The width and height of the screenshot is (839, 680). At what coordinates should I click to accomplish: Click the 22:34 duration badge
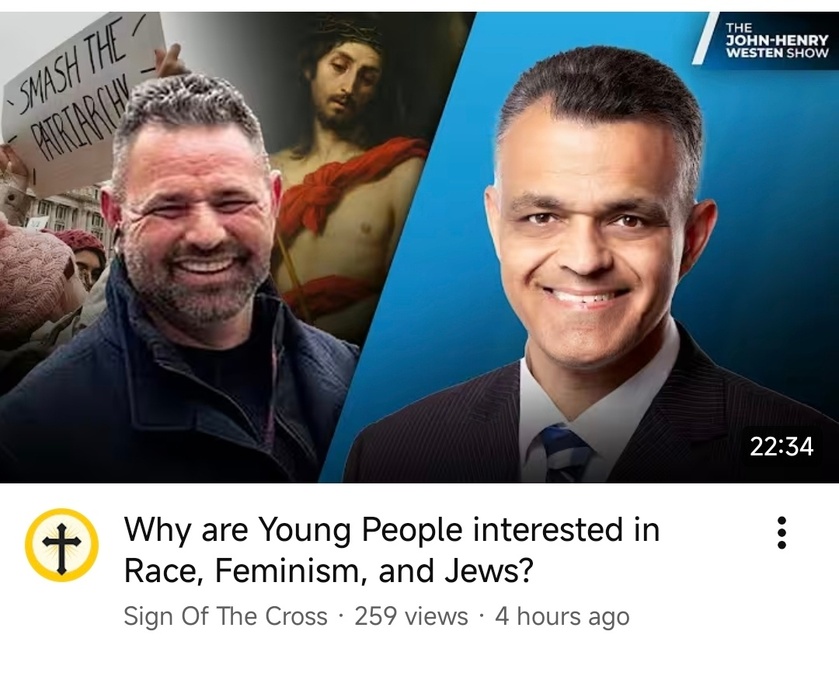(782, 446)
